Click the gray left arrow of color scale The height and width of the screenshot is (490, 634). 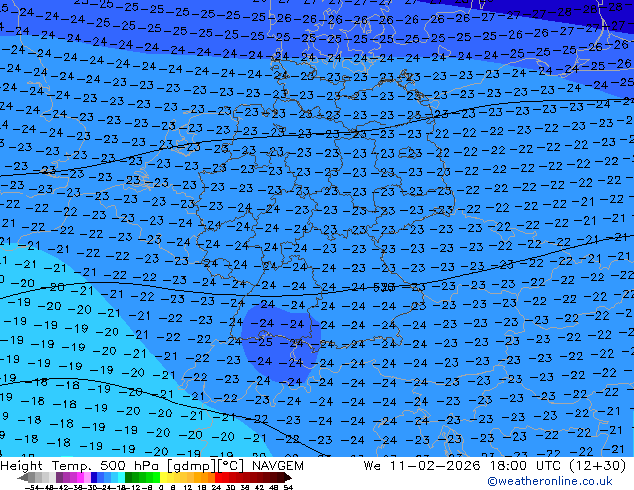click(x=22, y=477)
